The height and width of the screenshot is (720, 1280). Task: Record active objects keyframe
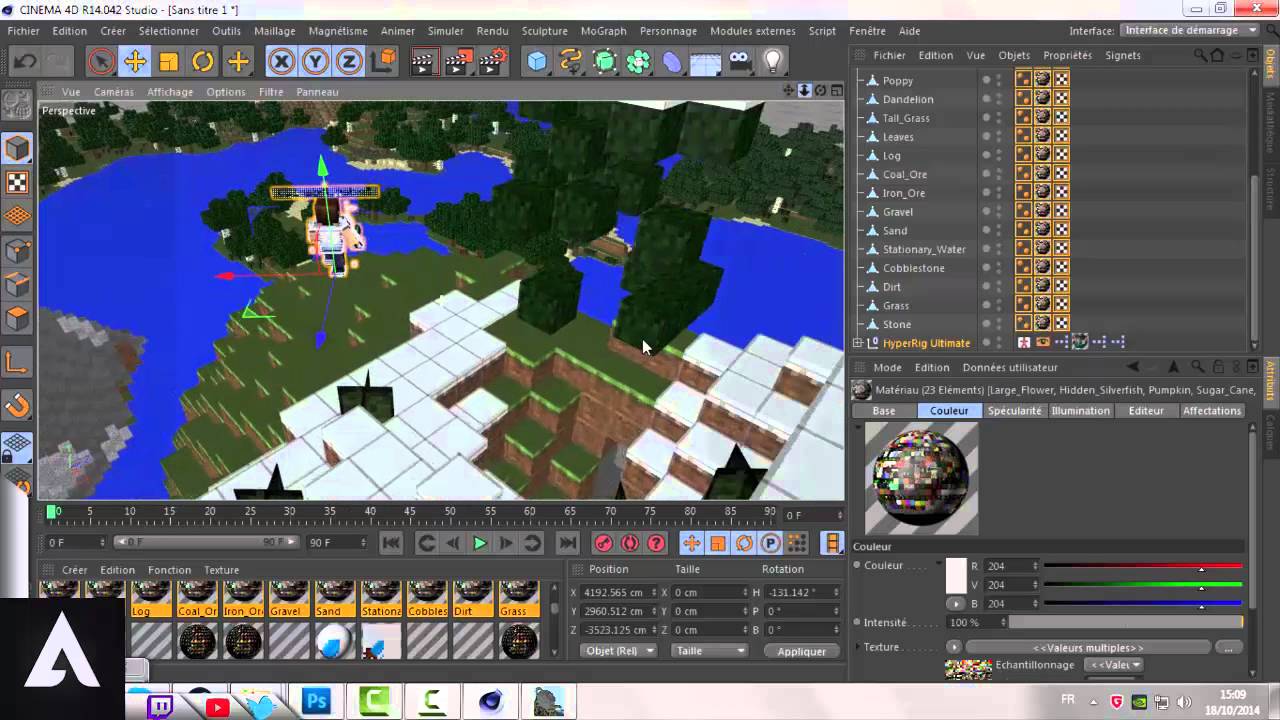(603, 543)
